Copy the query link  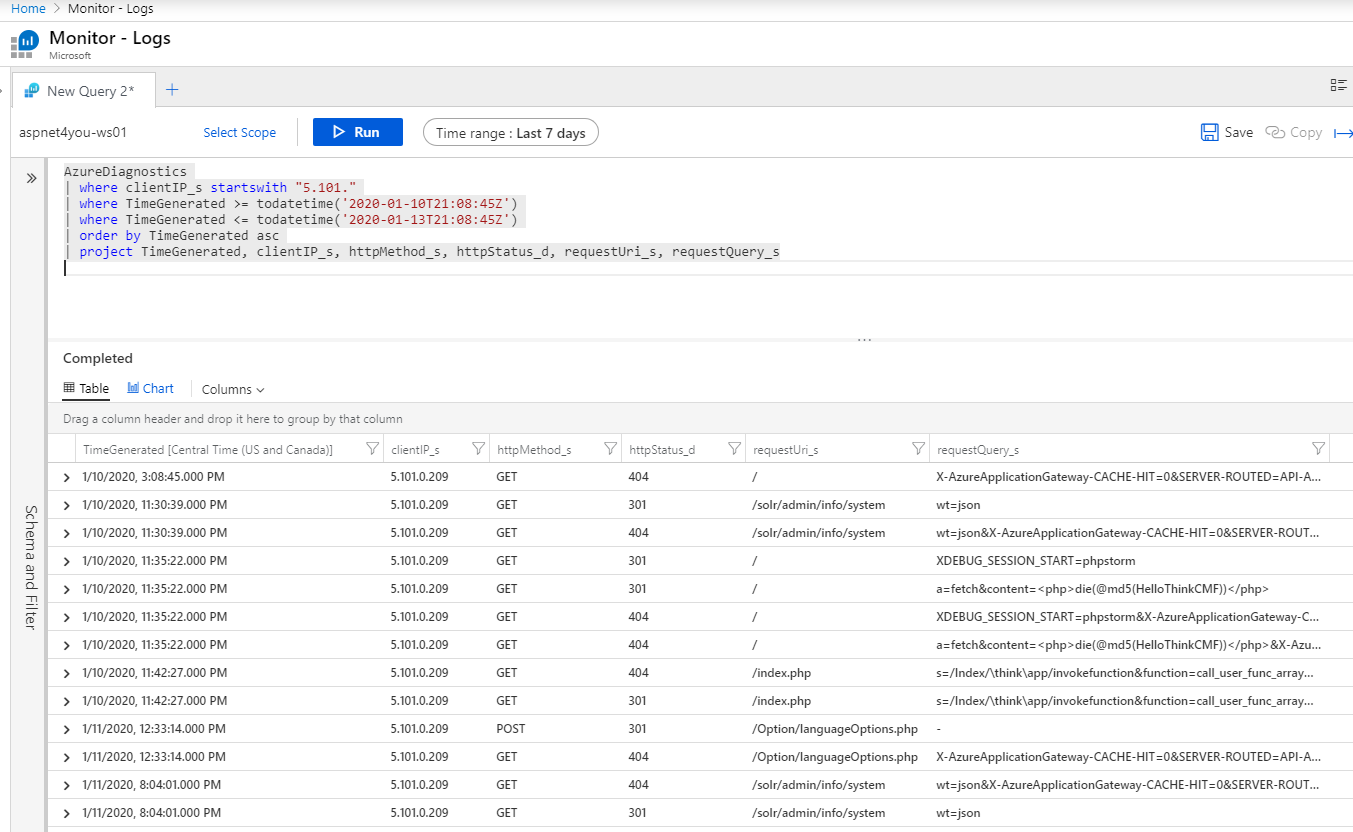tap(1294, 132)
